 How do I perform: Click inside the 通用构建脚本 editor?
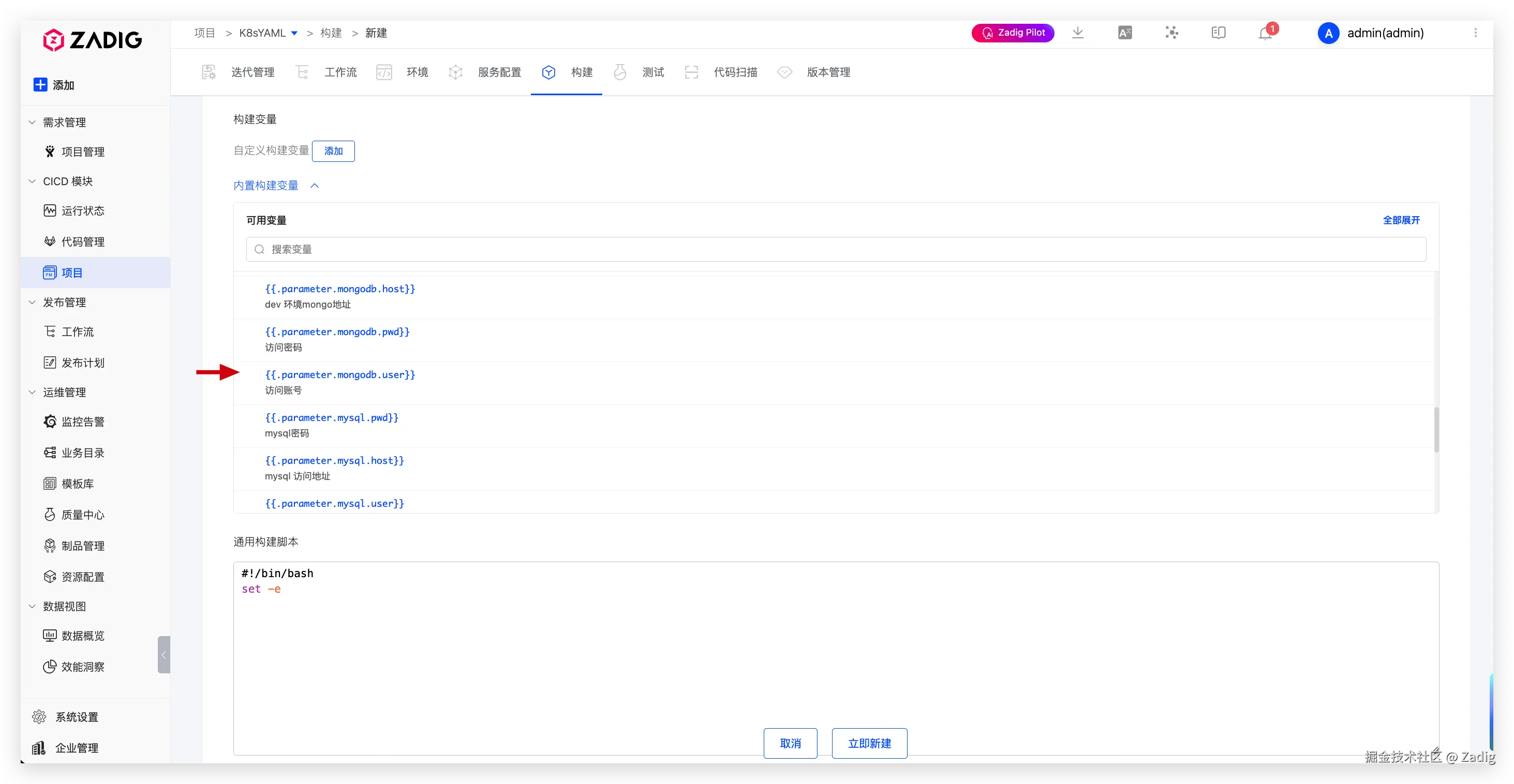tap(836, 658)
